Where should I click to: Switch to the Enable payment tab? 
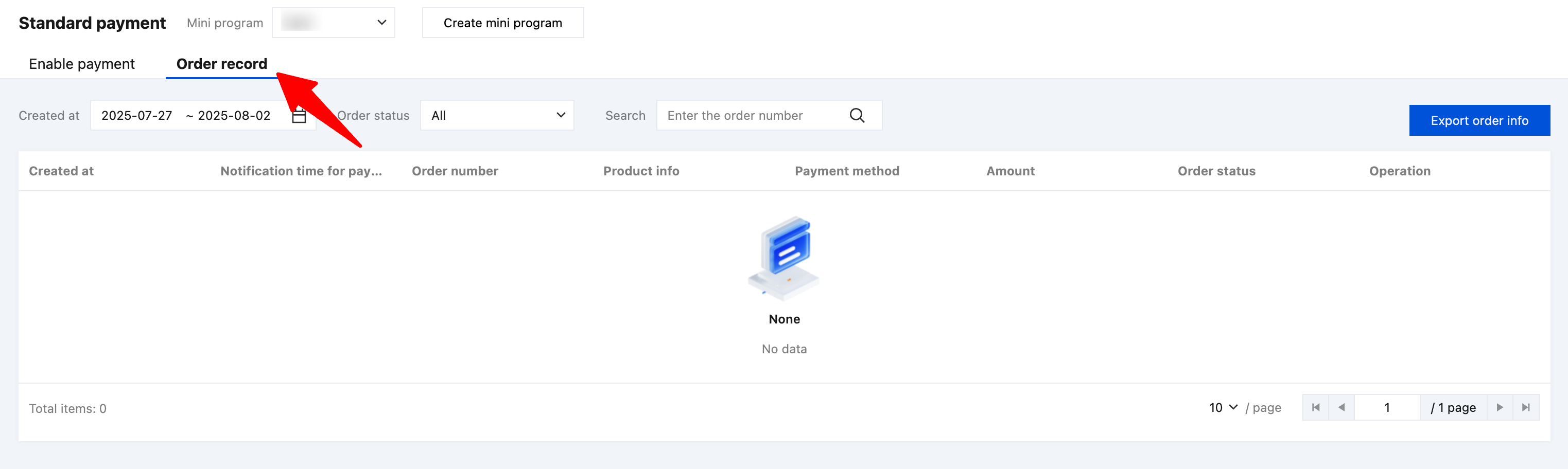point(81,64)
